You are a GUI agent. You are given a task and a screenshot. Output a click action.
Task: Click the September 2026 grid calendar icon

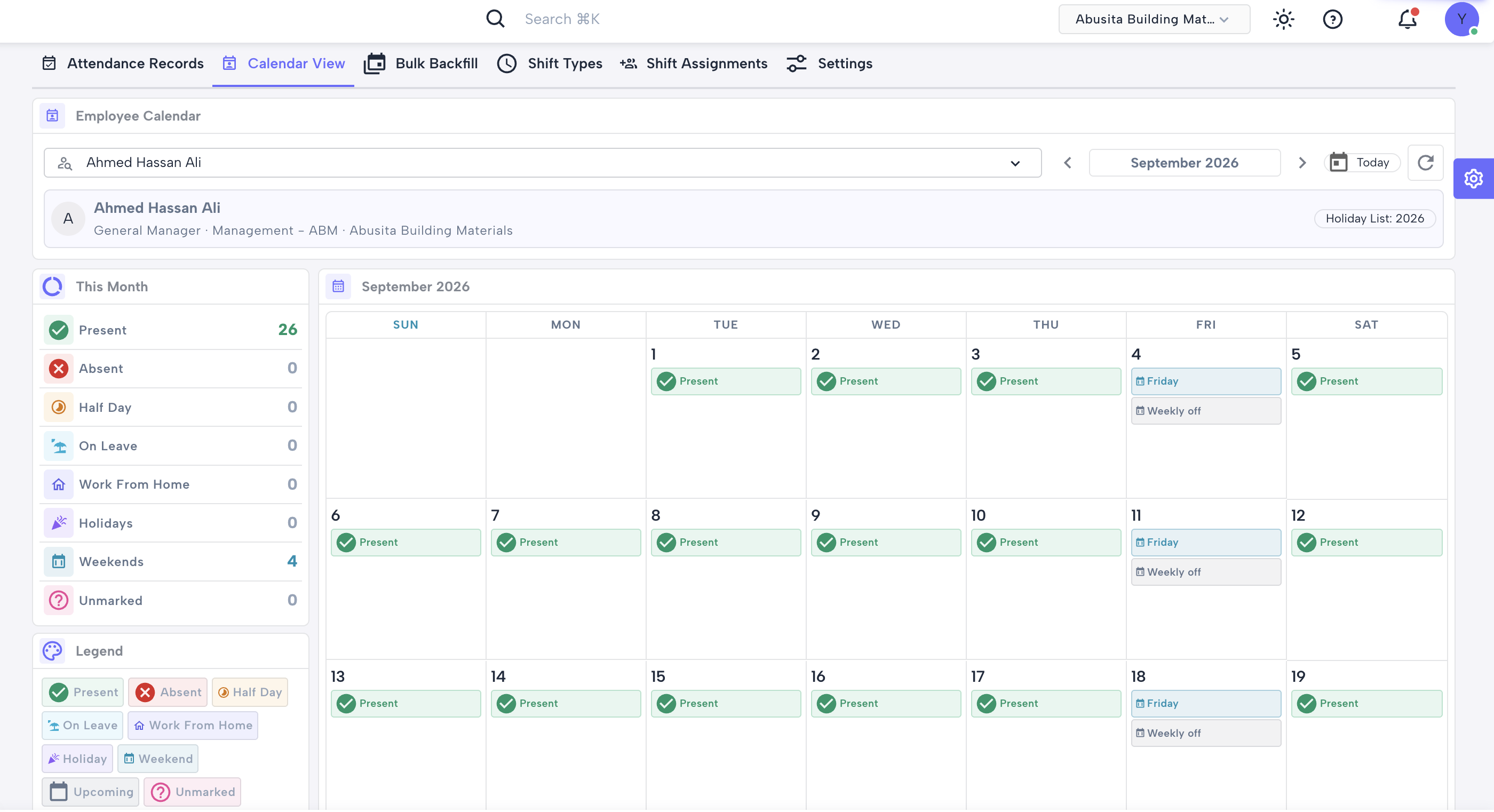pyautogui.click(x=338, y=286)
